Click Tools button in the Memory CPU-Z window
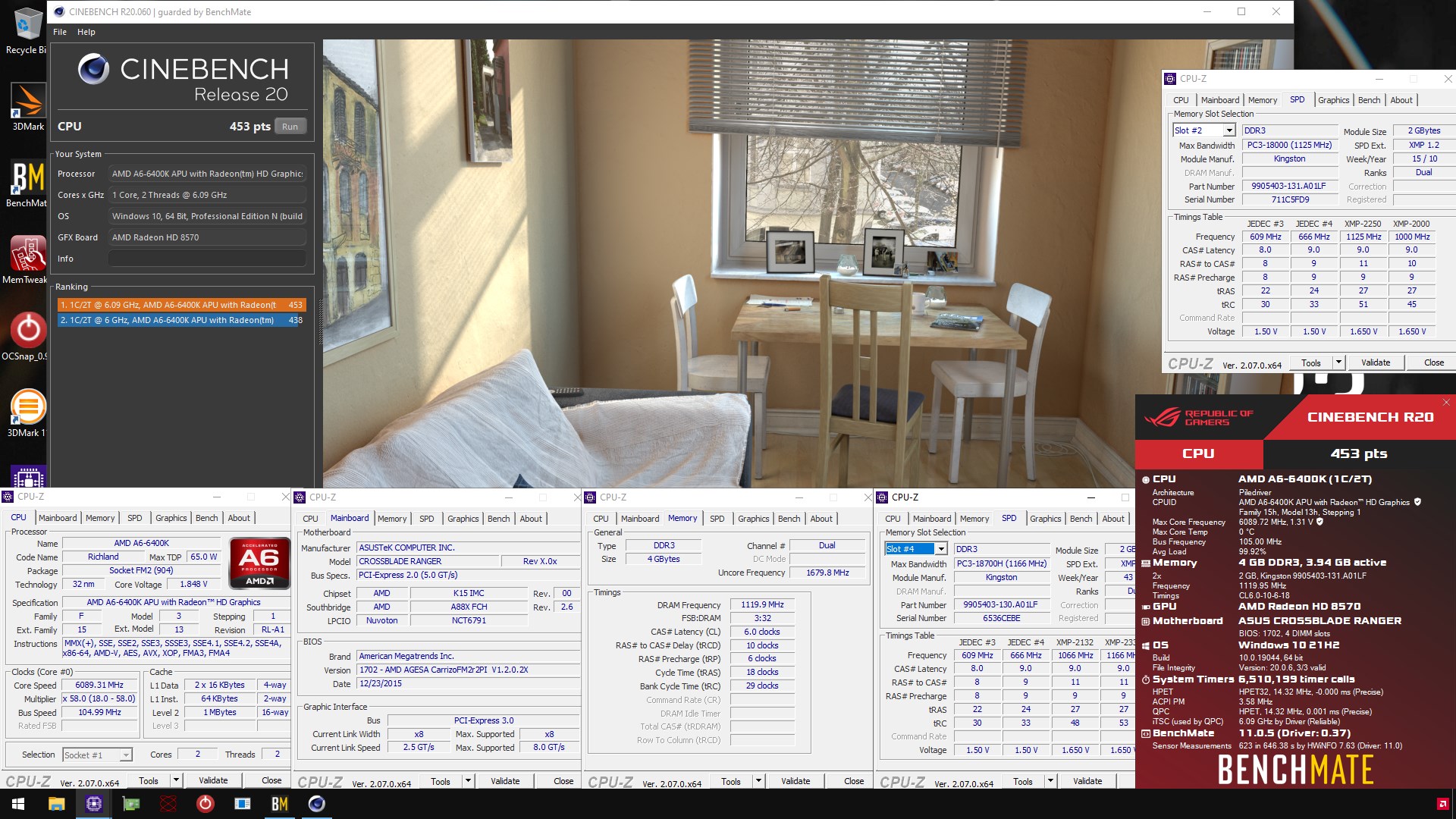Screen dimensions: 1456x819 click(x=731, y=781)
